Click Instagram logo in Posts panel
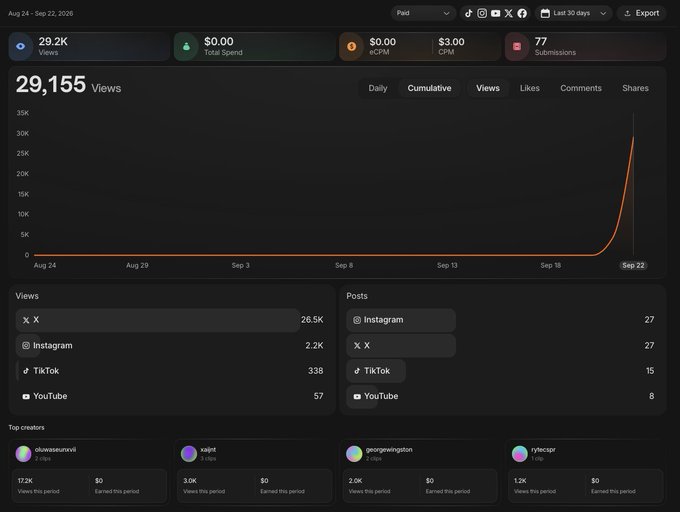Image resolution: width=680 pixels, height=512 pixels. click(357, 320)
